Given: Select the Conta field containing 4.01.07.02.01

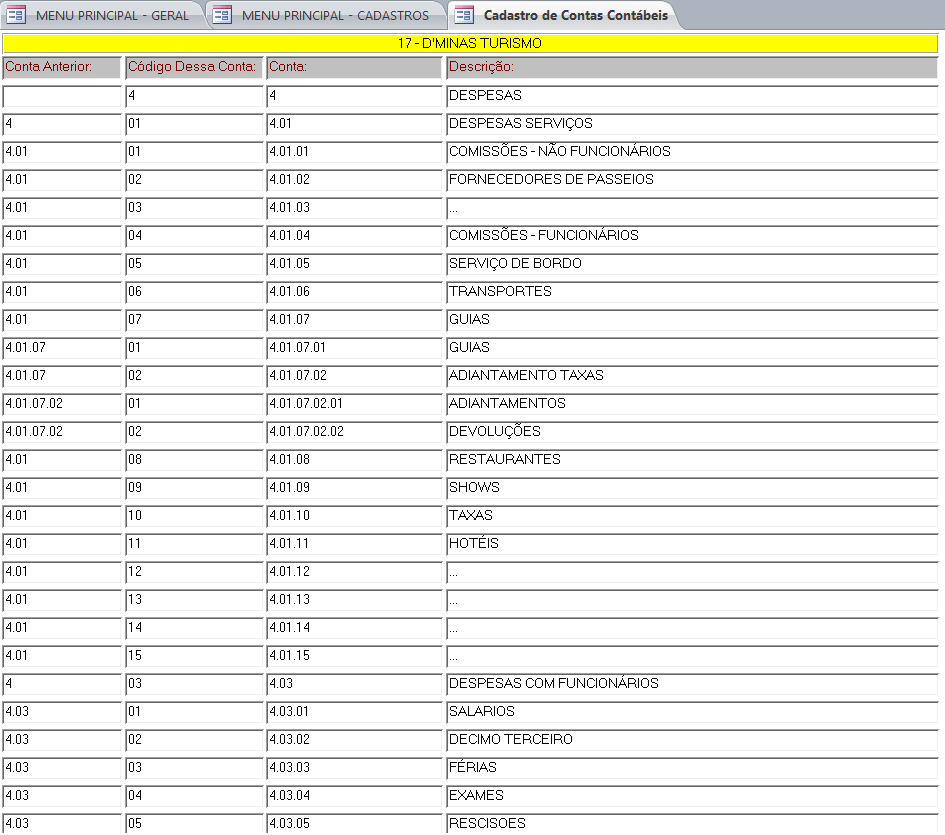Looking at the screenshot, I should 354,404.
